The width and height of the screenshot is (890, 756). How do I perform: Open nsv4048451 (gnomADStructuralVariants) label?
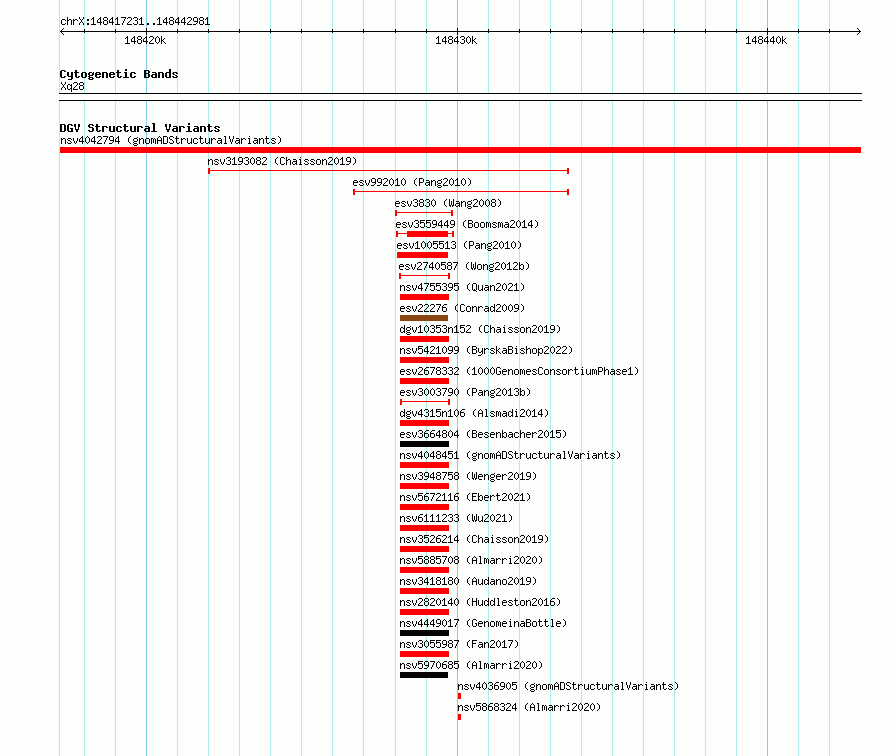pos(510,455)
